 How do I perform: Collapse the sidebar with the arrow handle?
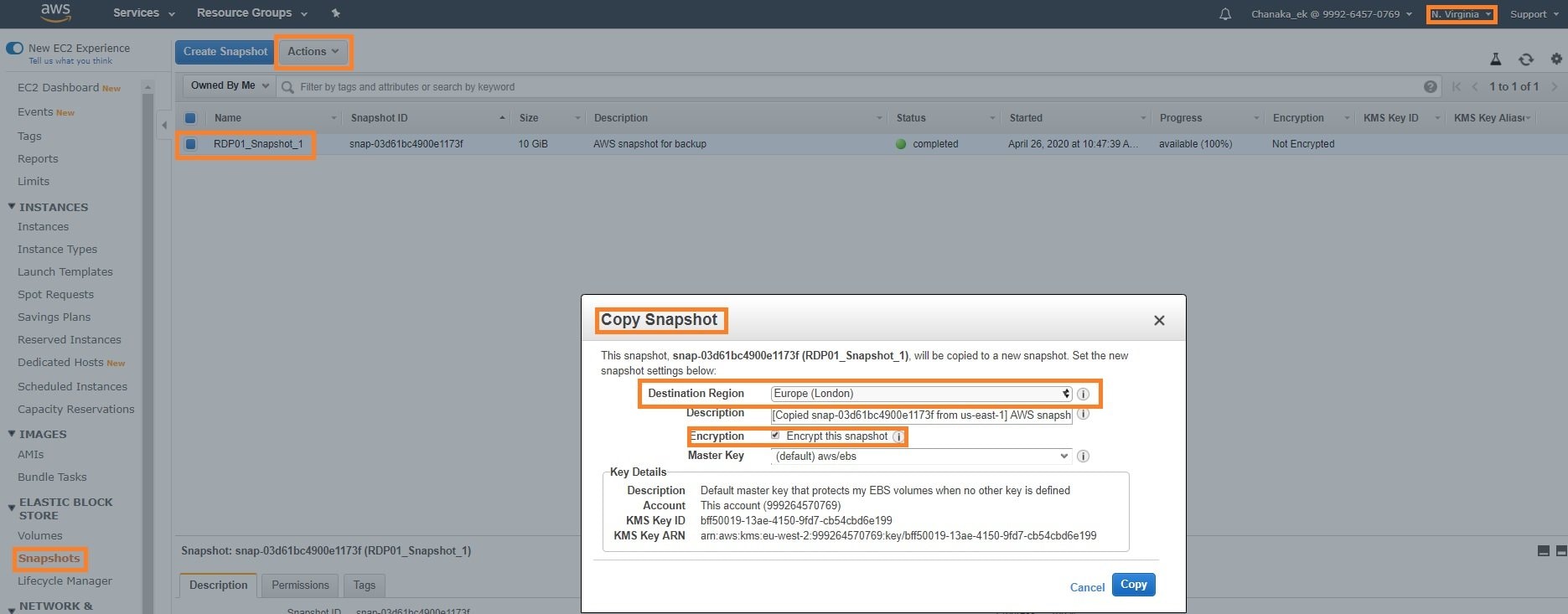(164, 125)
